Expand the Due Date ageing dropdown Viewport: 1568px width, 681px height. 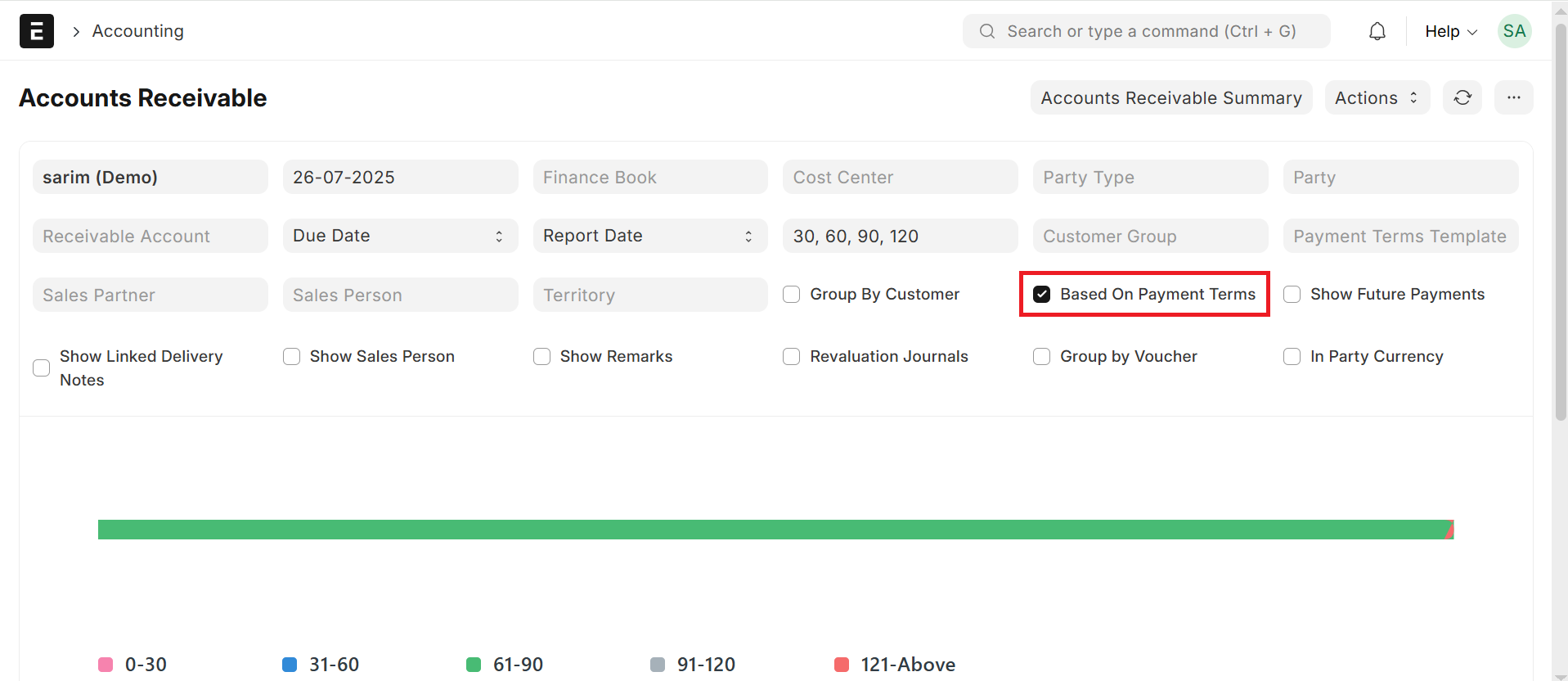(400, 236)
